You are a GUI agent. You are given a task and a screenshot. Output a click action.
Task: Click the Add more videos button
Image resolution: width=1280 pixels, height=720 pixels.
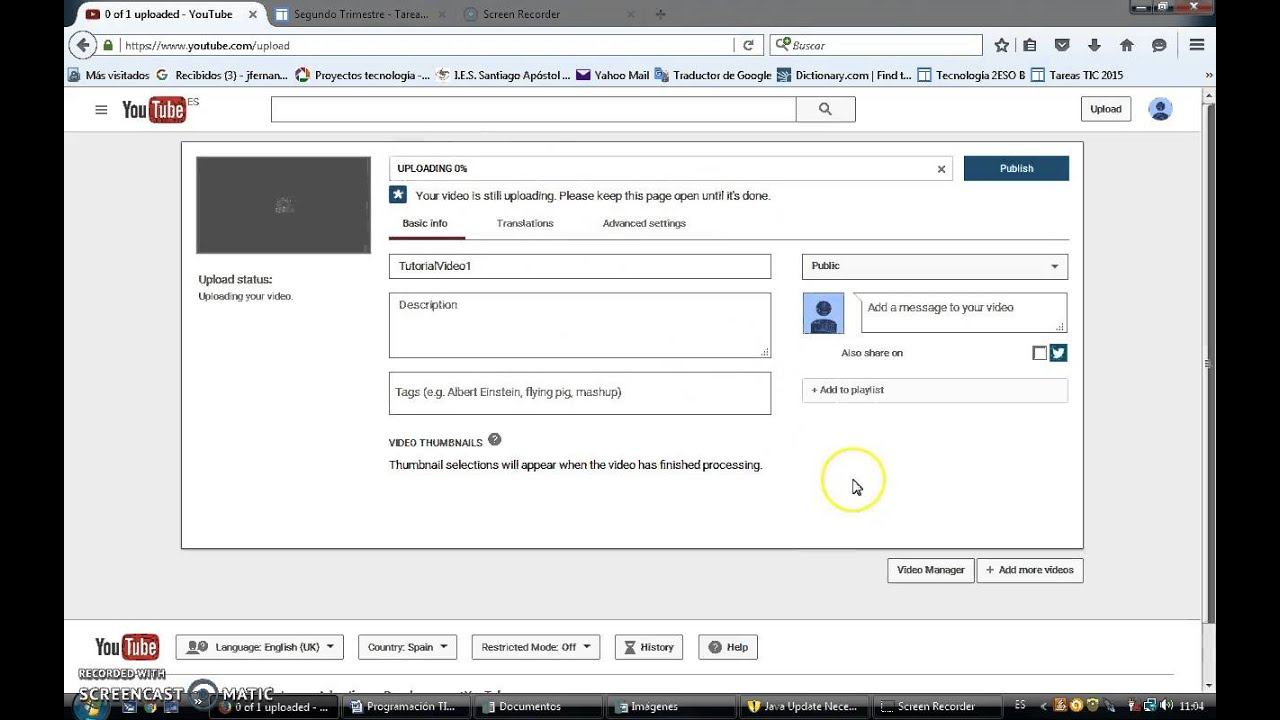1030,570
